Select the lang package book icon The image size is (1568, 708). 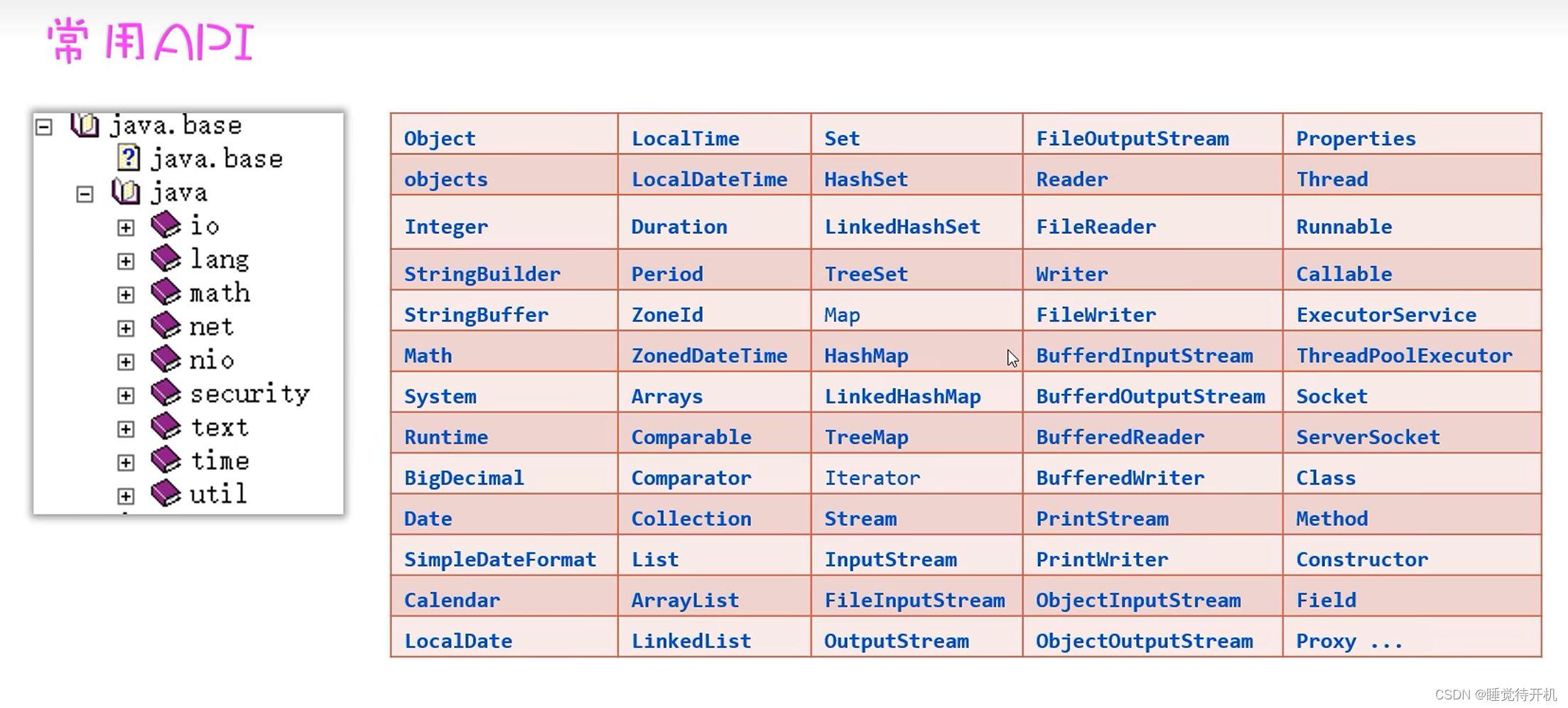[x=164, y=258]
